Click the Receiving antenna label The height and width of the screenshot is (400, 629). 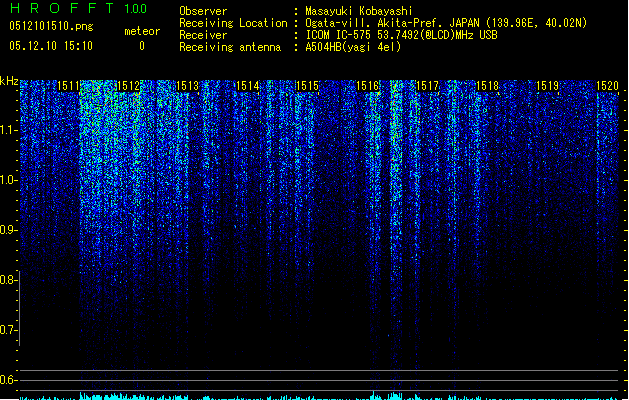(x=230, y=47)
